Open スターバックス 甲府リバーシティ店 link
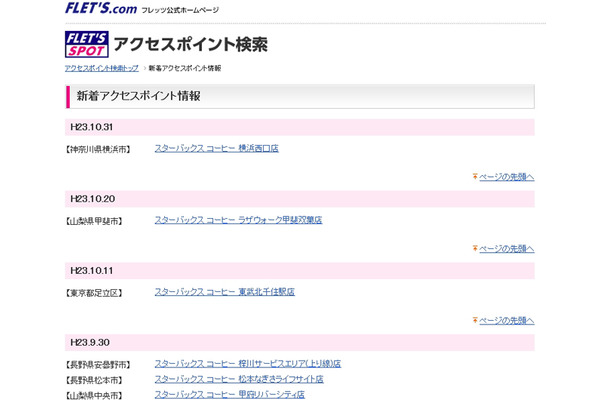The height and width of the screenshot is (400, 610). click(230, 394)
